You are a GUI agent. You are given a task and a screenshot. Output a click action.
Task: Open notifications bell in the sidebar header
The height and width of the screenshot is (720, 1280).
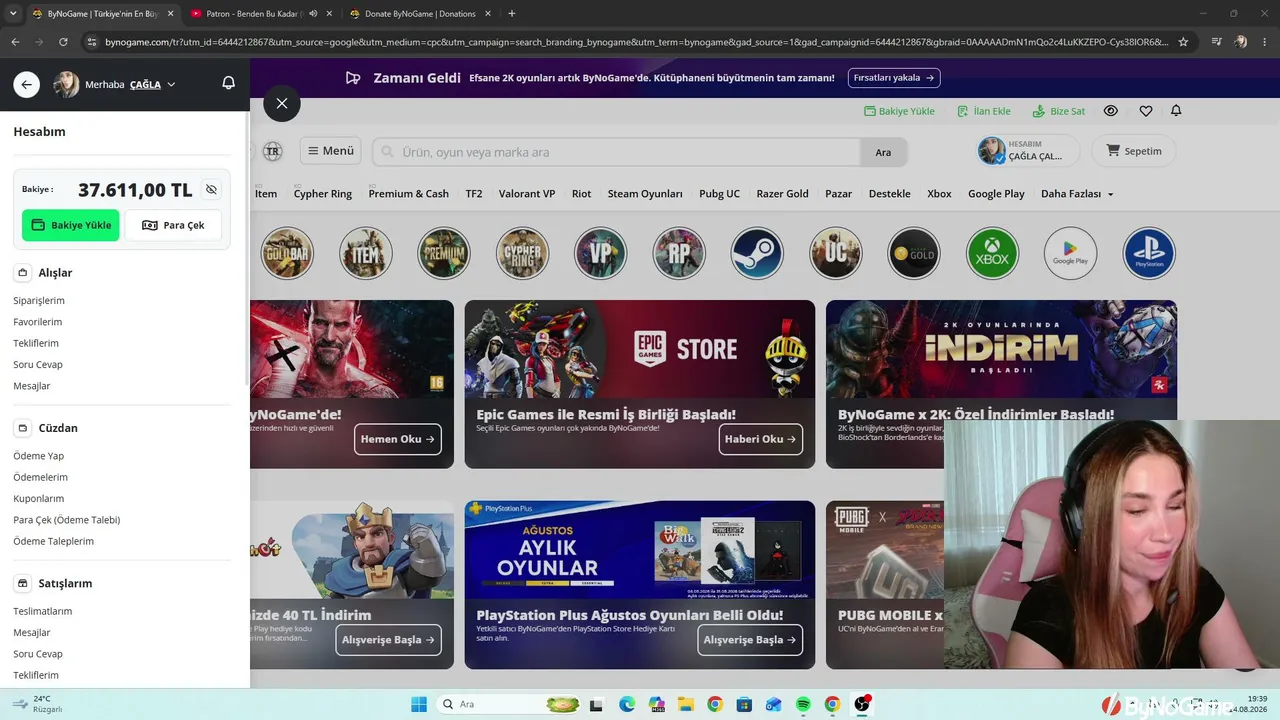[x=228, y=84]
